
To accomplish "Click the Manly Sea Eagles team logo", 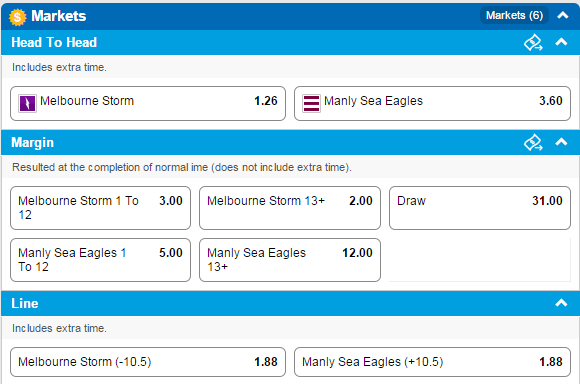I will point(311,103).
